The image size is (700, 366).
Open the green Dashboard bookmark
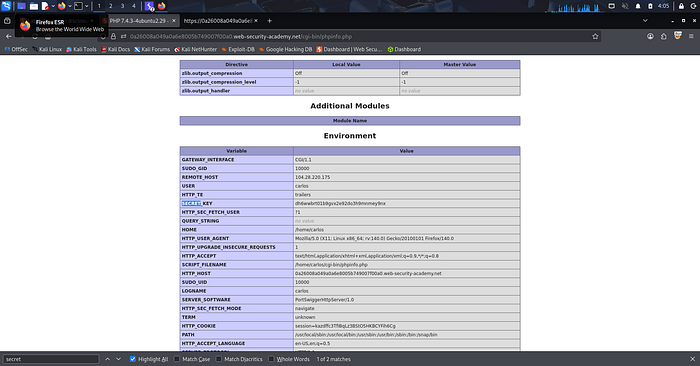pyautogui.click(x=404, y=49)
